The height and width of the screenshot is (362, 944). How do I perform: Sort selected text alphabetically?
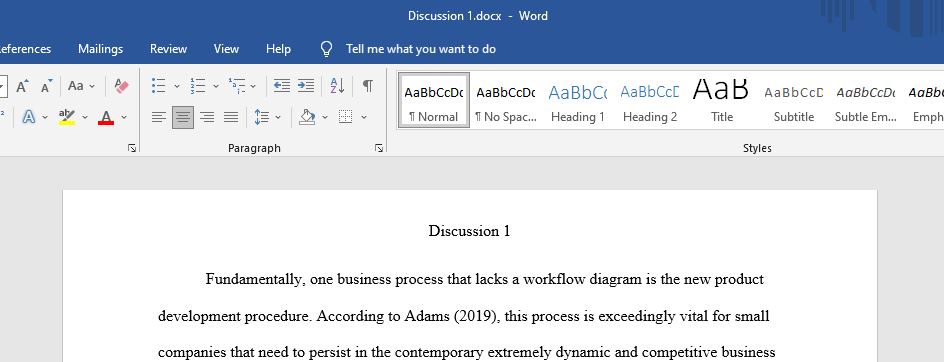point(337,86)
